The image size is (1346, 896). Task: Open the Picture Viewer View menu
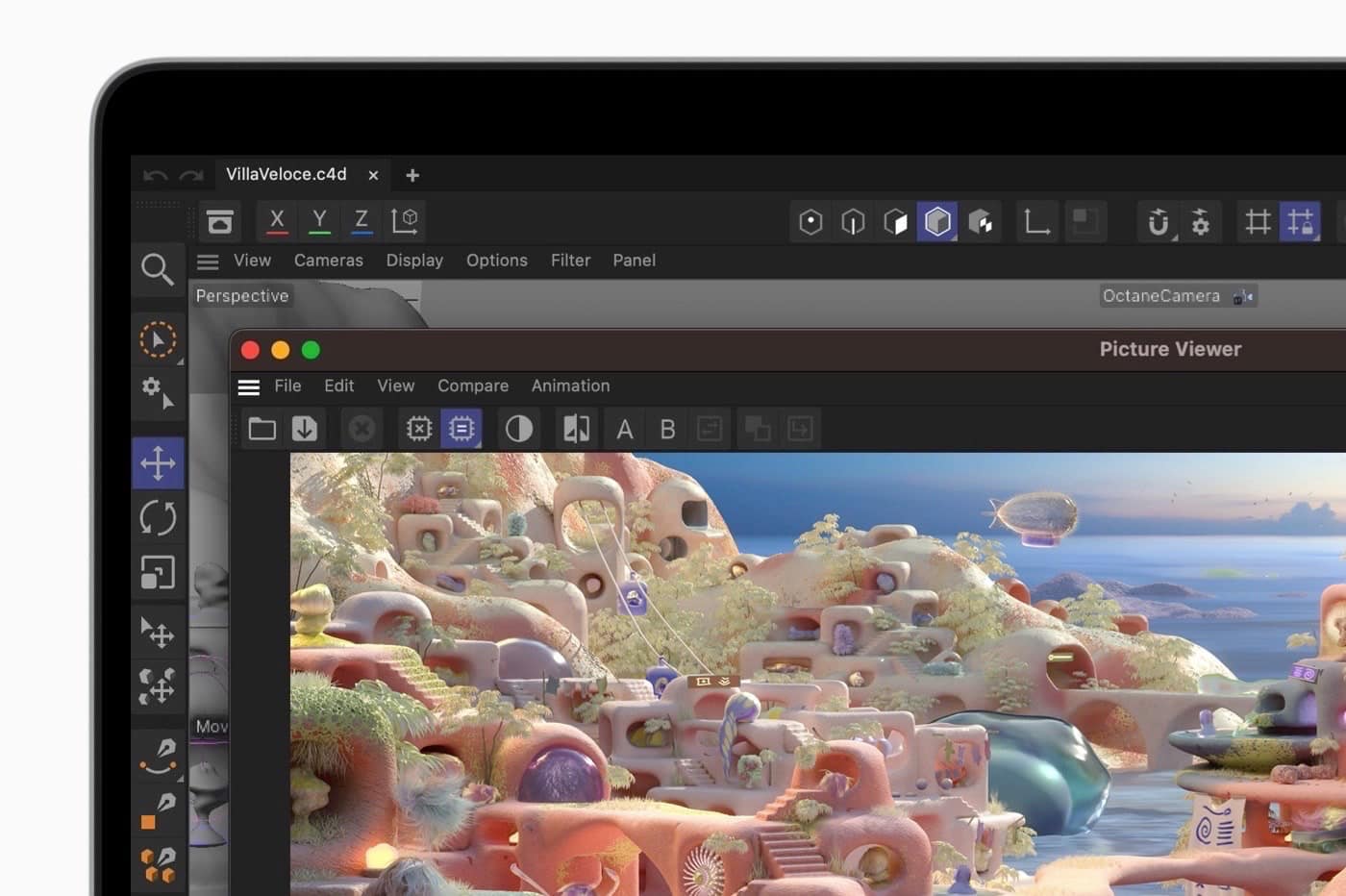point(396,386)
